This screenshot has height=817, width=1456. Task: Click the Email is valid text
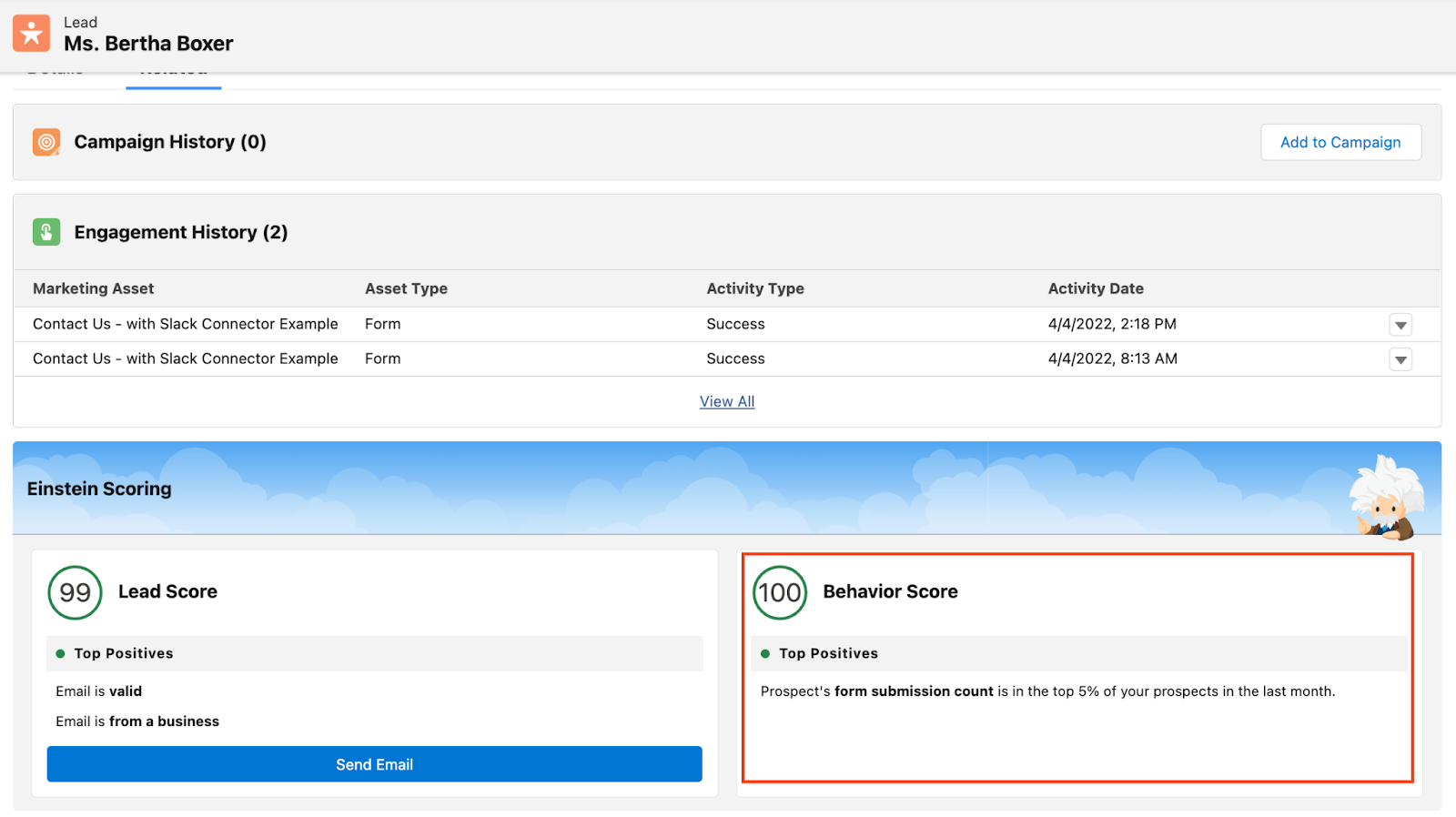(x=99, y=691)
